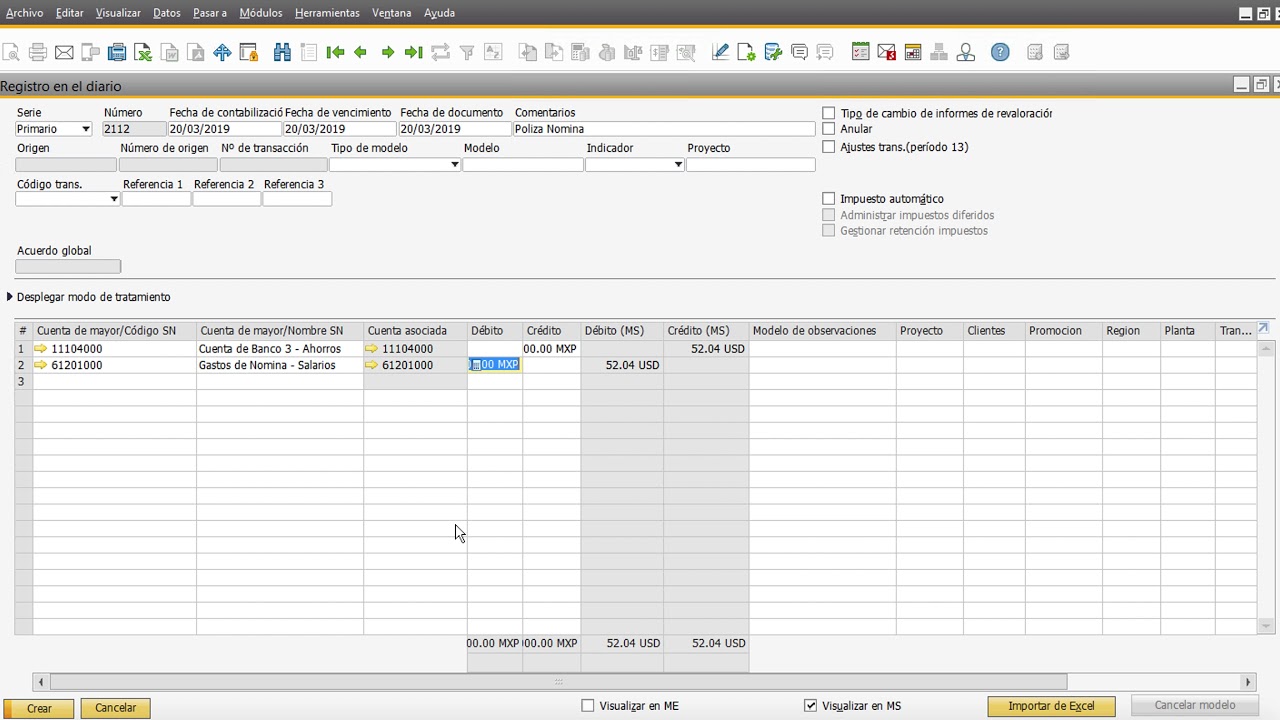
Task: Click the Refresh record toolbar icon
Action: point(440,52)
